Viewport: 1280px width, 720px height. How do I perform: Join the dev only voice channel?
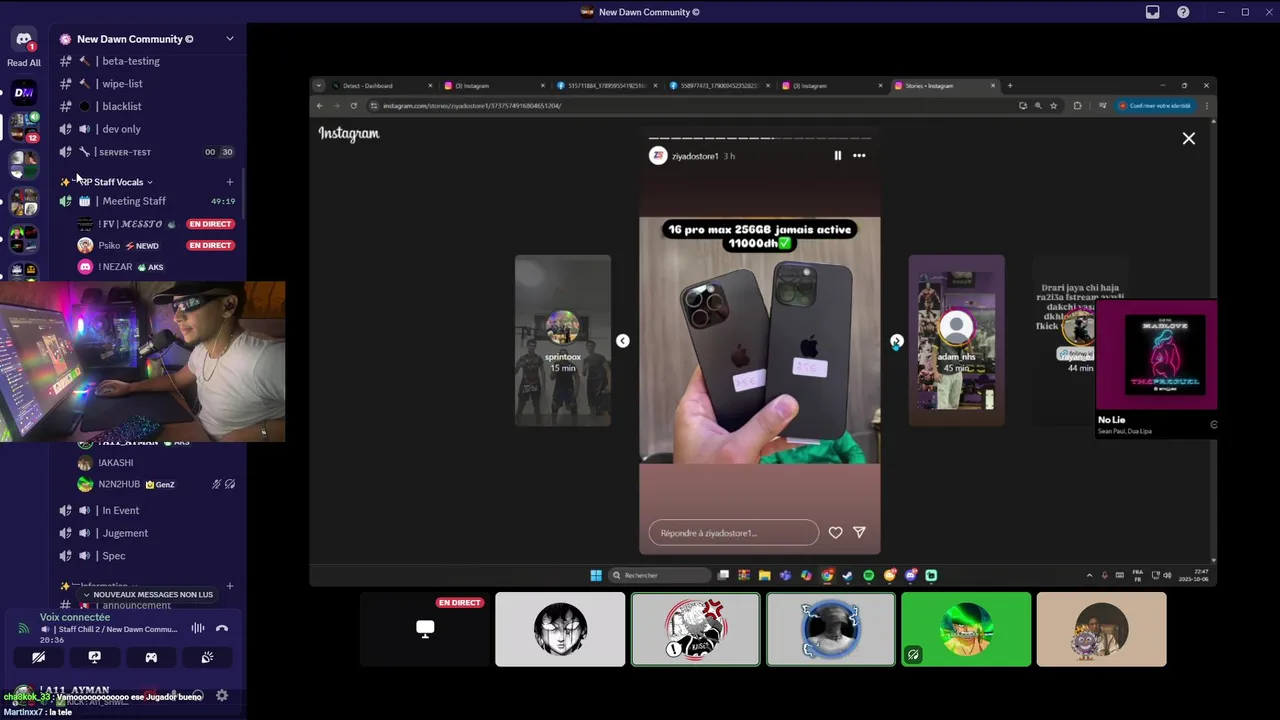(x=148, y=129)
